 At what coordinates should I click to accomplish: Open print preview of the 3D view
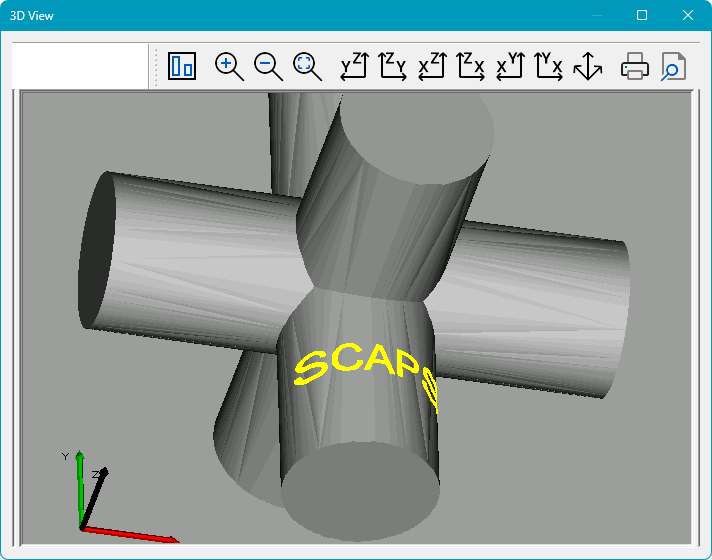[x=673, y=66]
